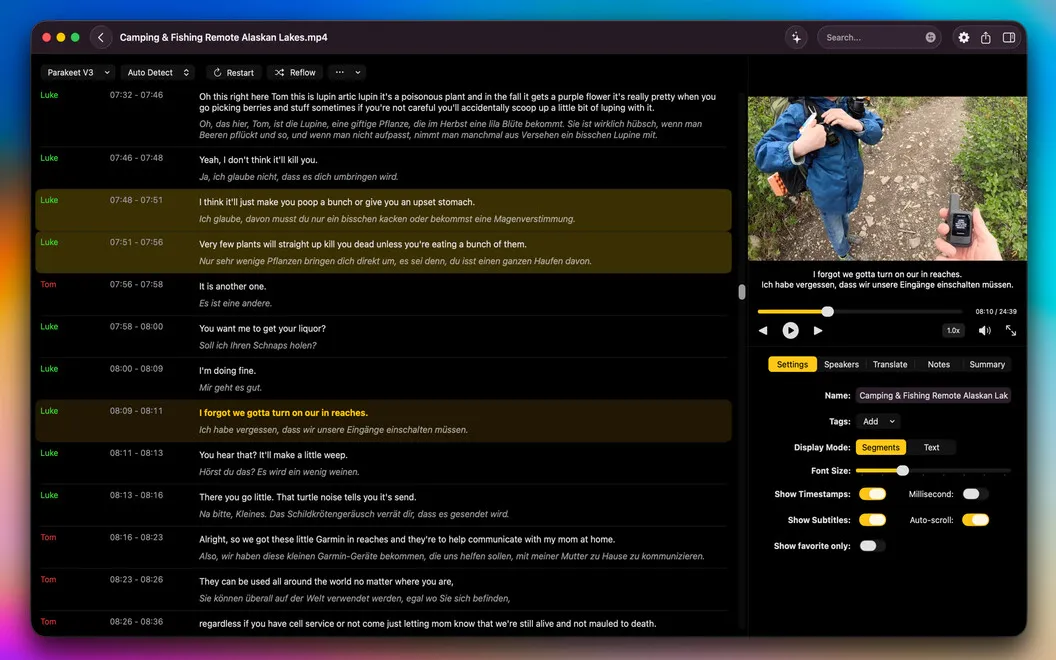Open the Tags Add dropdown
Screen dimensions: 1056x660
coord(878,422)
